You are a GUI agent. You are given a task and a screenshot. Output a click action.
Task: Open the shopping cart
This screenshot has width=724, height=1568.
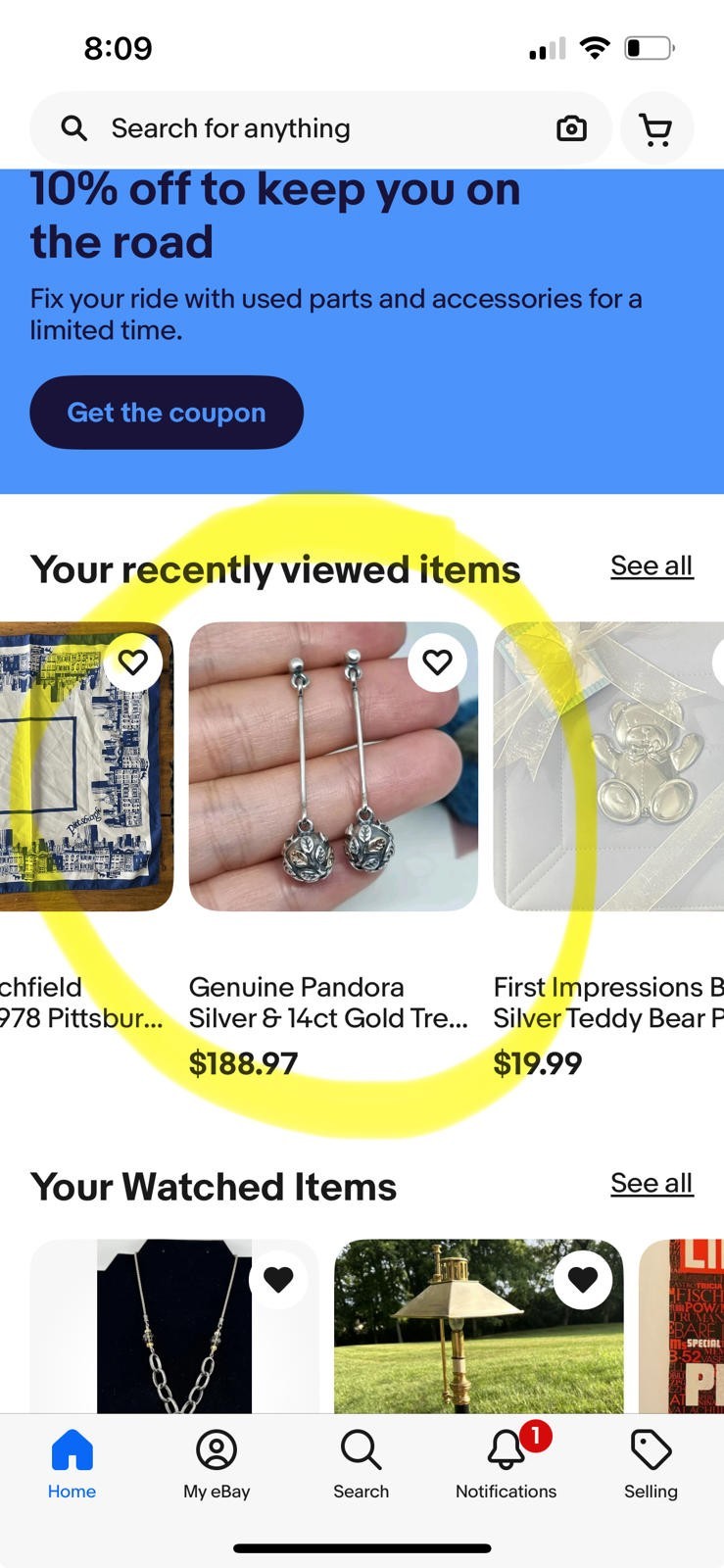(656, 128)
